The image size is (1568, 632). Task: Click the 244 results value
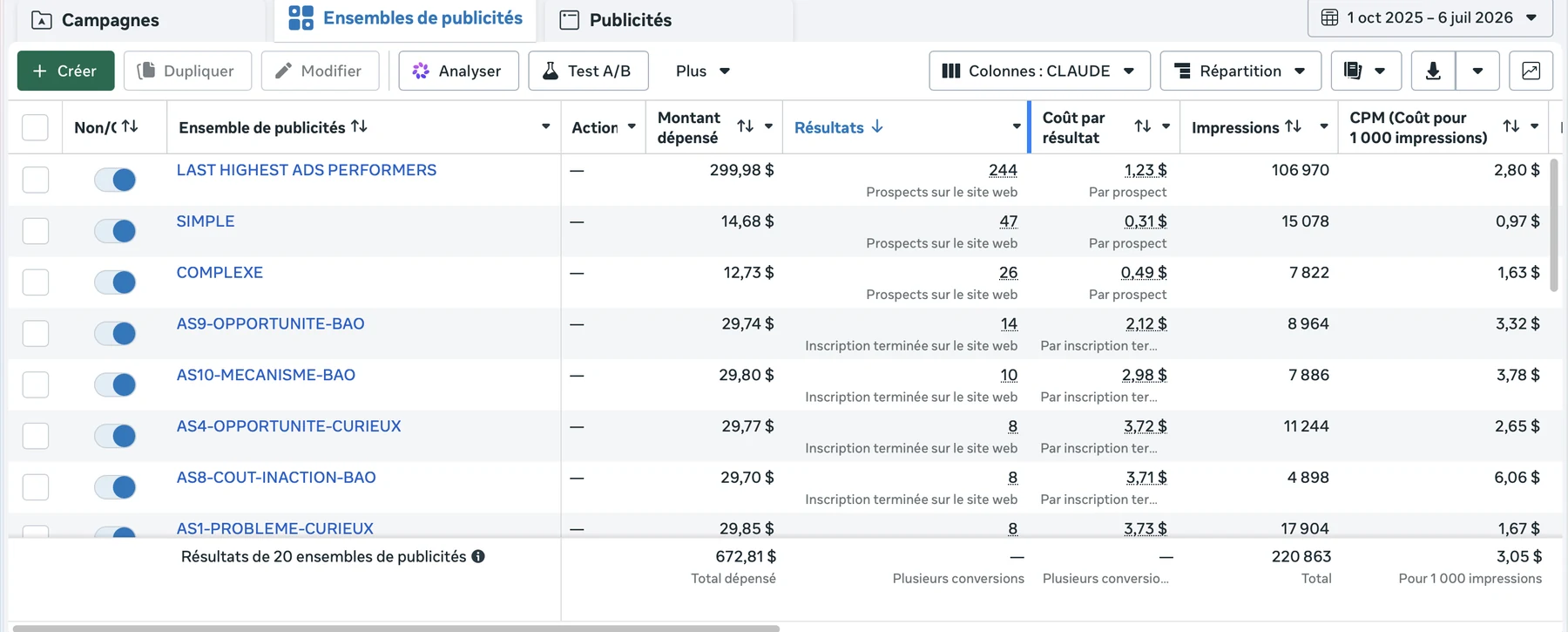click(x=1003, y=170)
